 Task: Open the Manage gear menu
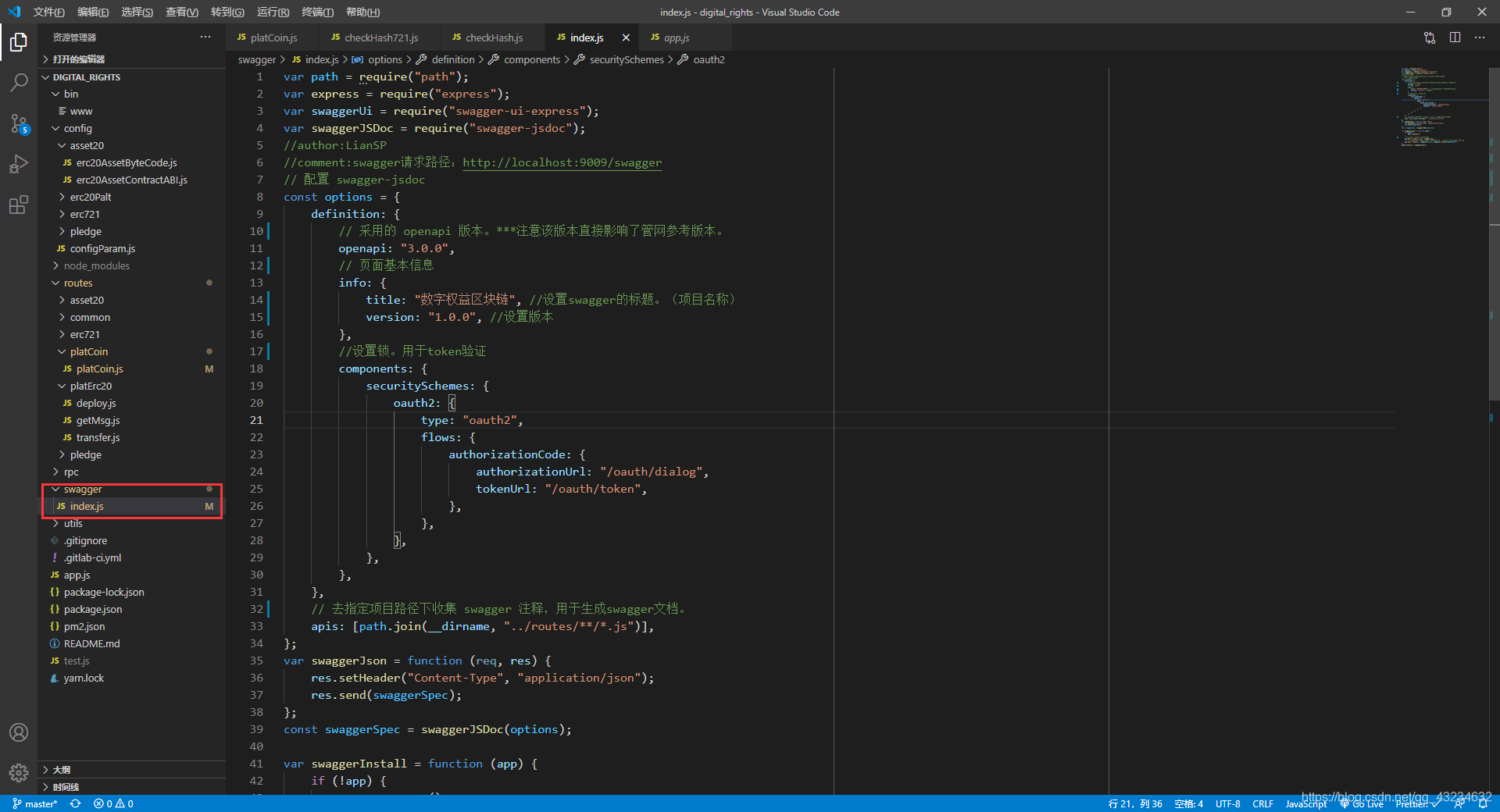[19, 773]
